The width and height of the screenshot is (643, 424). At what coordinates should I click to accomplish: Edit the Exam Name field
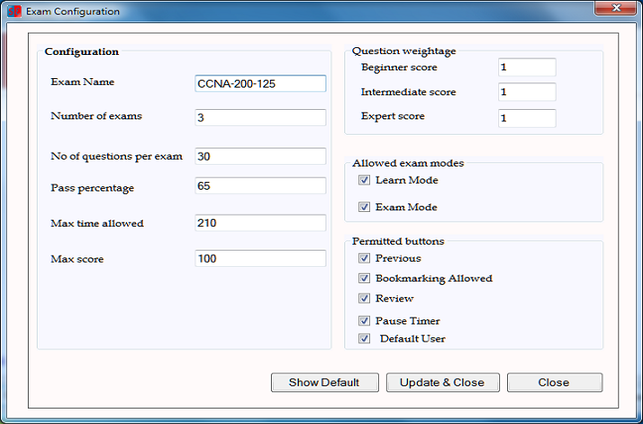(x=260, y=83)
